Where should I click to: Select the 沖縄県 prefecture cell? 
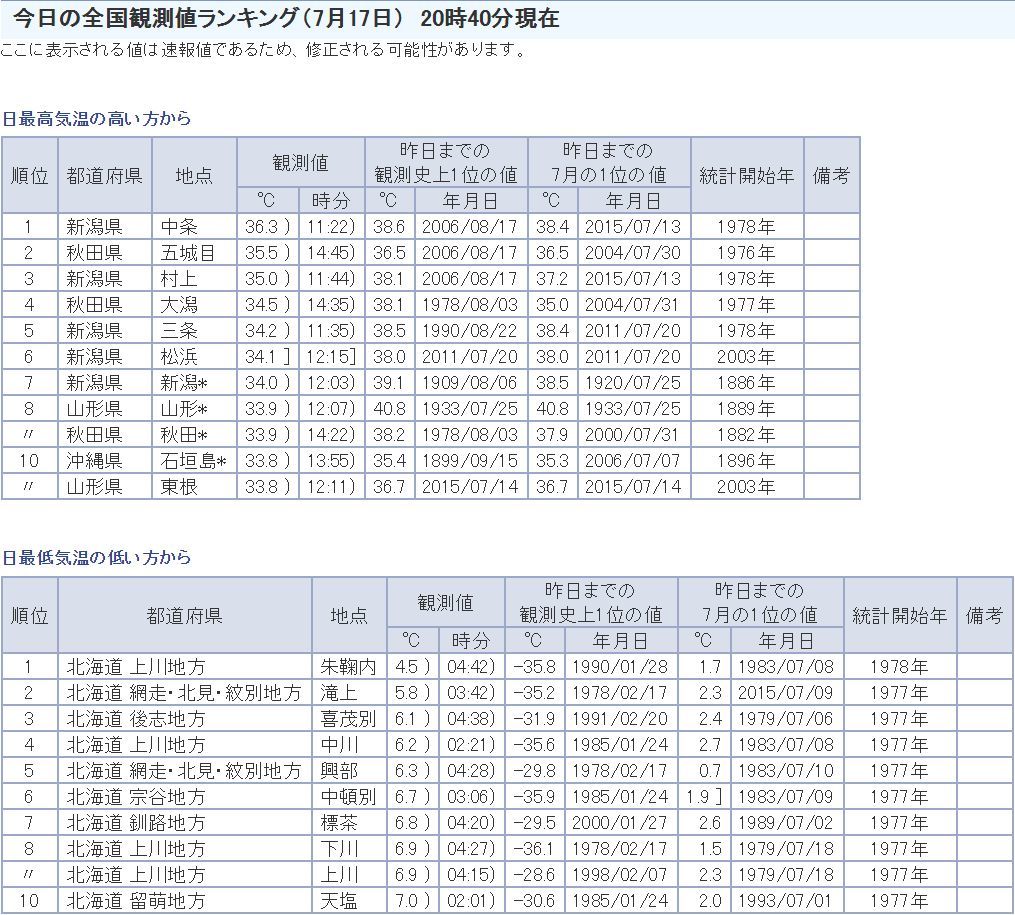coord(94,461)
